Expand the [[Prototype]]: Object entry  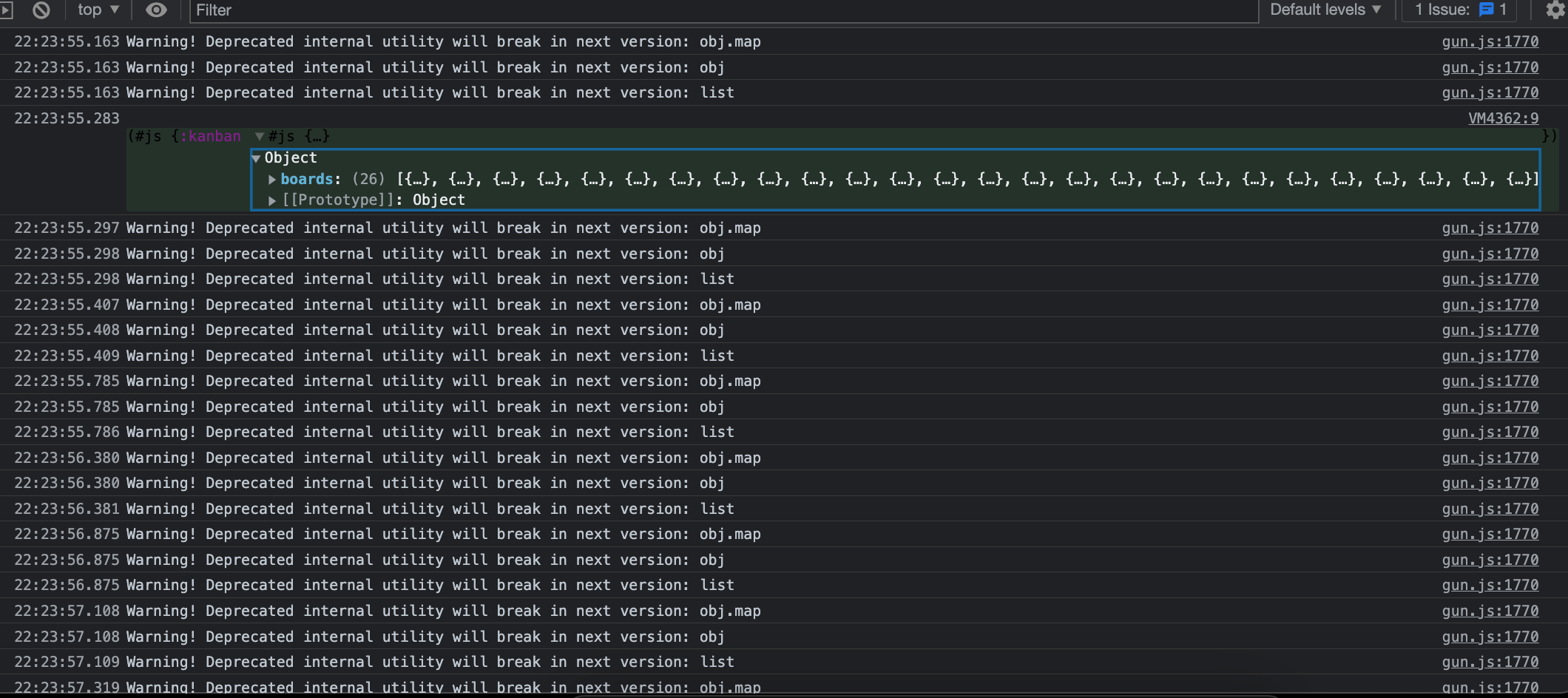coord(271,200)
